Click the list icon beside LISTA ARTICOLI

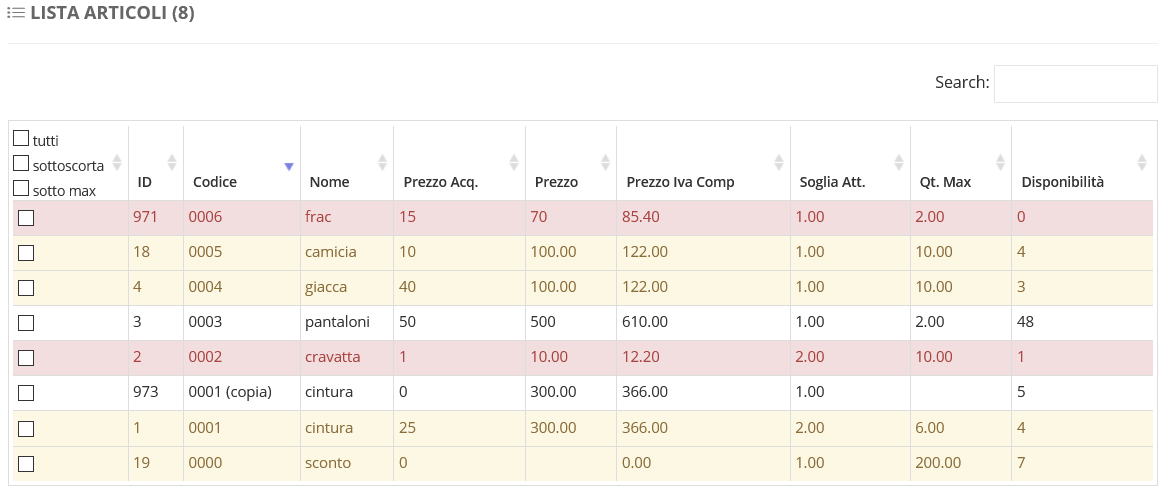(x=16, y=13)
